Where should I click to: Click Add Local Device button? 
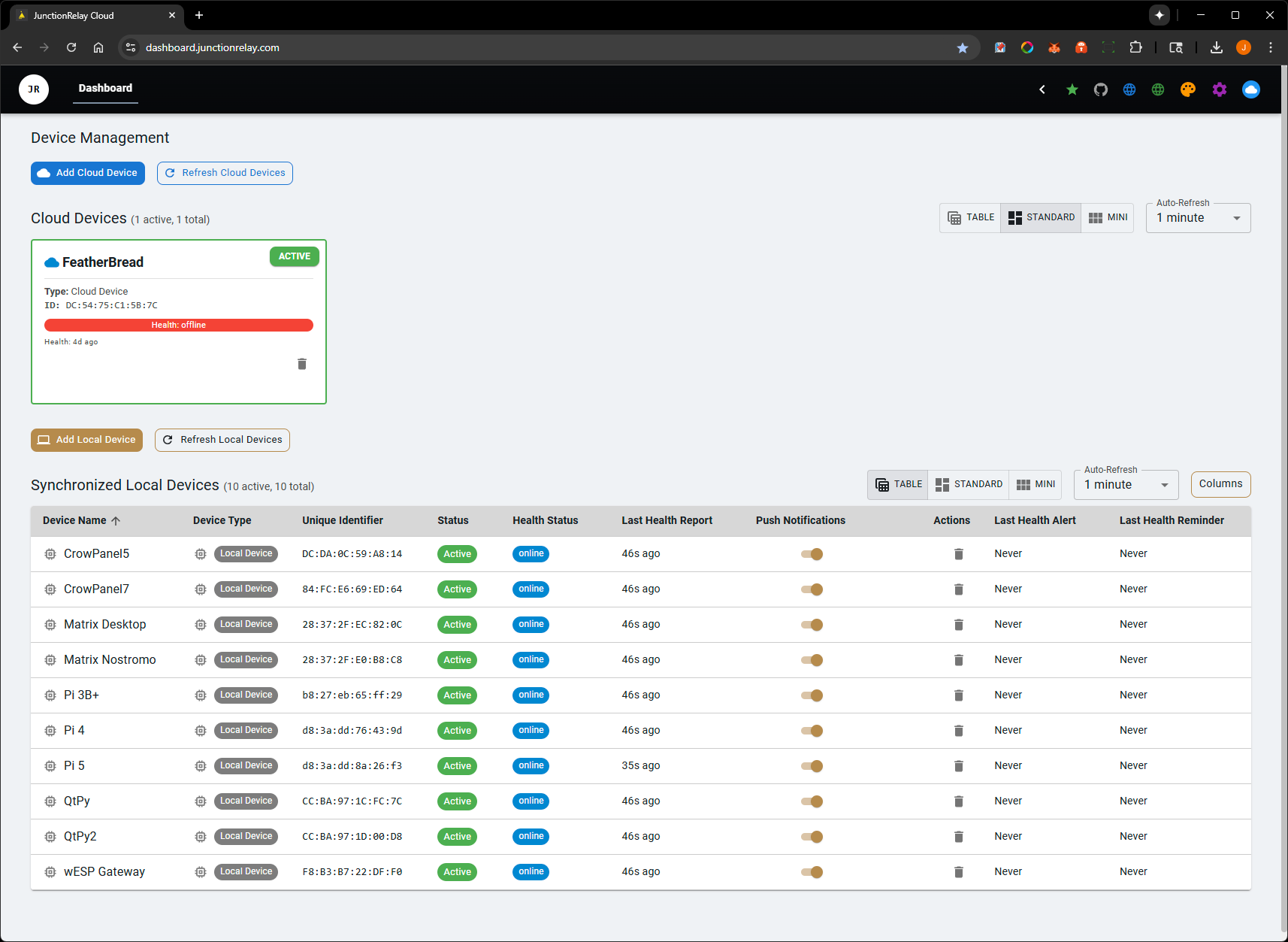click(86, 440)
